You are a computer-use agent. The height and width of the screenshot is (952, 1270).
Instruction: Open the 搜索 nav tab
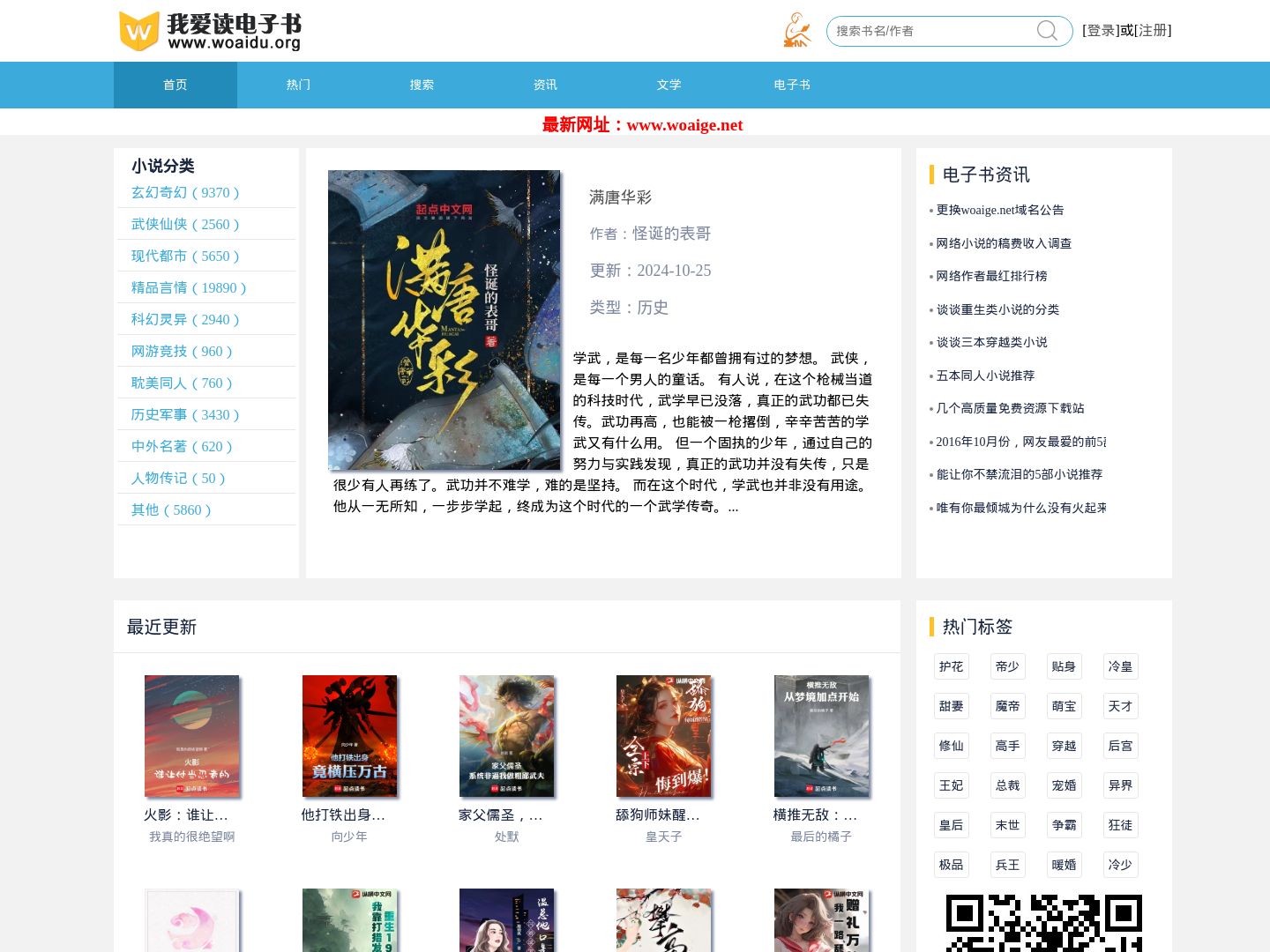(422, 85)
